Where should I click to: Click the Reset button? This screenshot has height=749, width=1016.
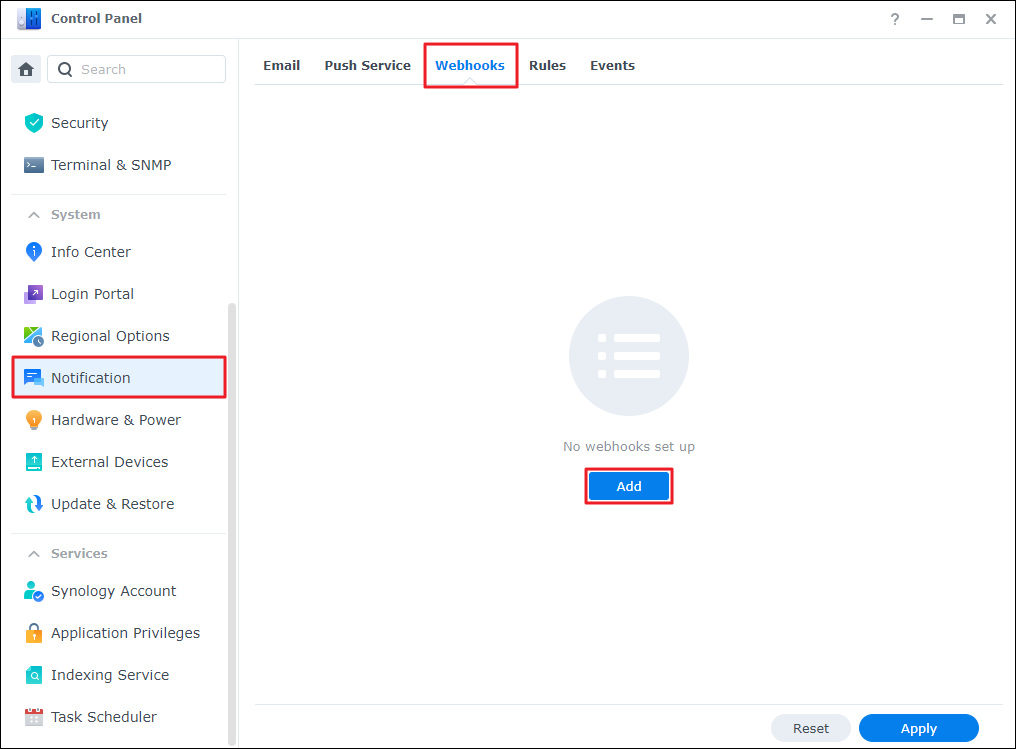(x=811, y=728)
